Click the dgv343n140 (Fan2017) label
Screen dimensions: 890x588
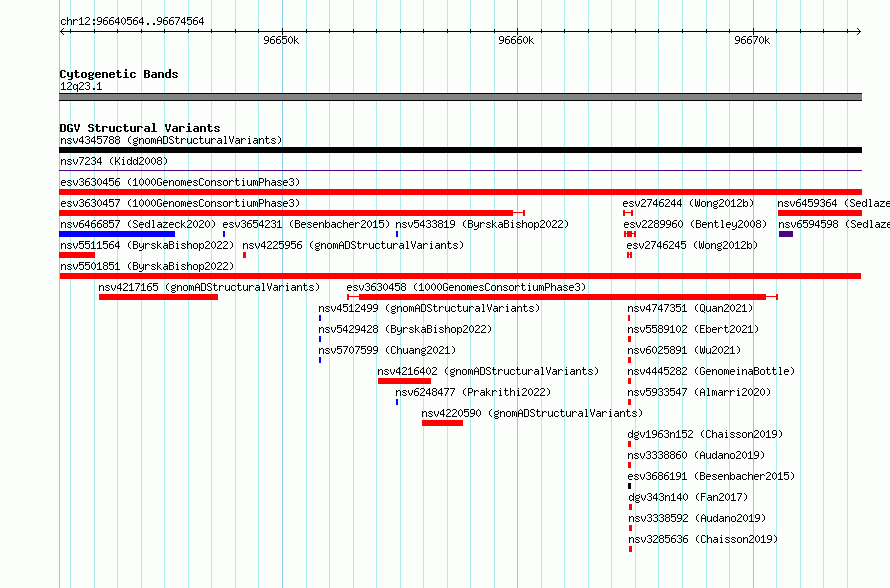point(689,497)
